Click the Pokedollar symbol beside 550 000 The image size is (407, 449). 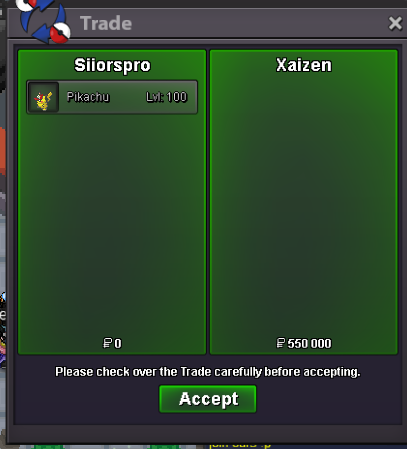281,343
